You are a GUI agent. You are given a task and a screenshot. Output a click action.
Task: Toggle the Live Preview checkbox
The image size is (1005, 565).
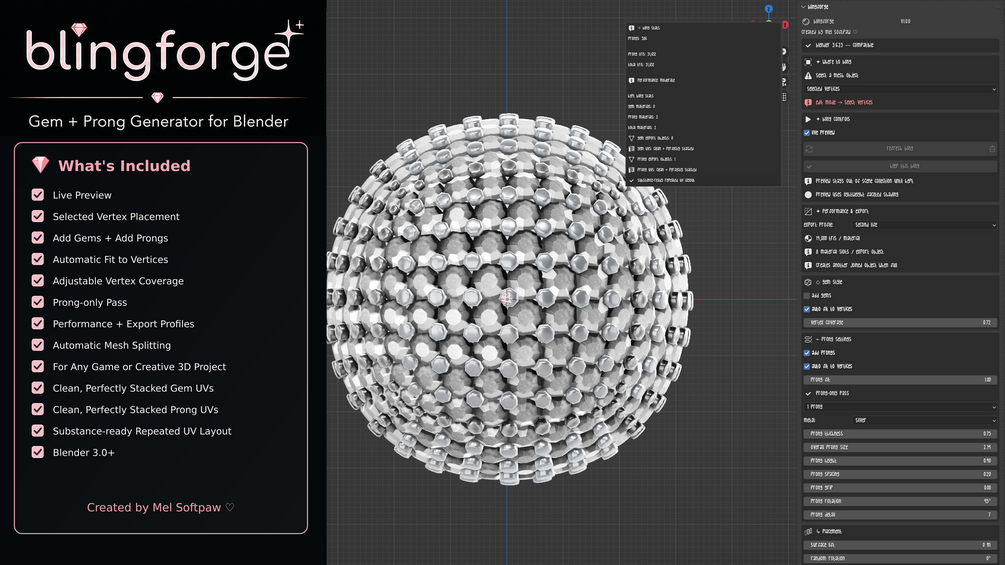[807, 133]
